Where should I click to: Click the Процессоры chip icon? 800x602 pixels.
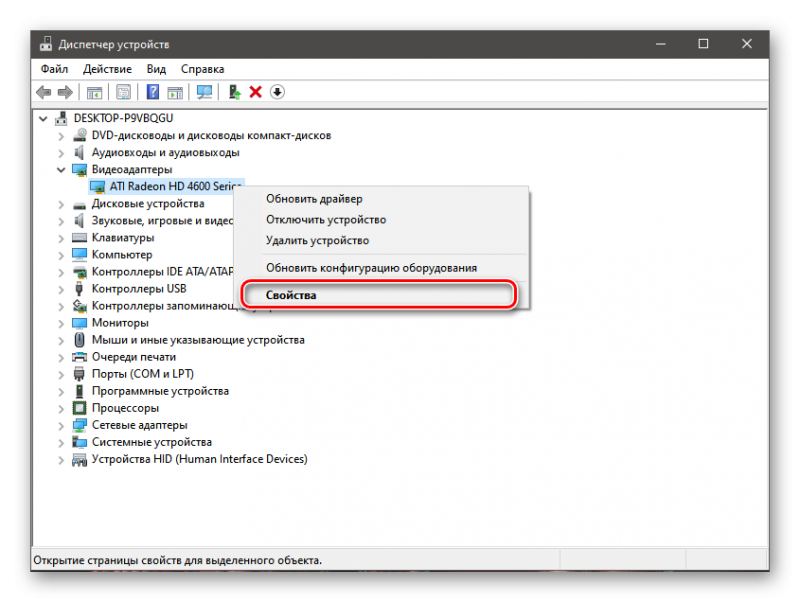tap(80, 408)
